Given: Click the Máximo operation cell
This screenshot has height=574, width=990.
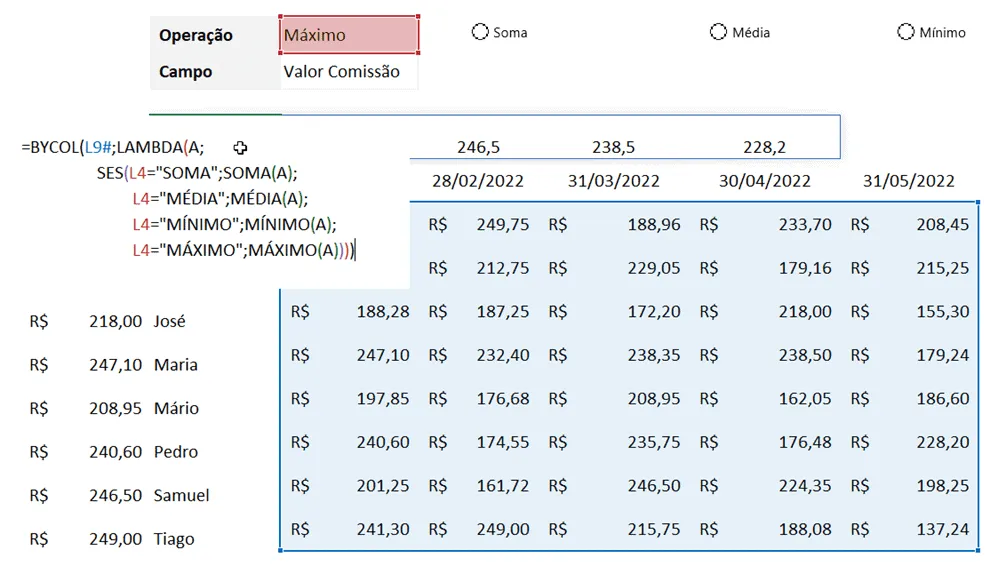Looking at the screenshot, I should (x=349, y=35).
